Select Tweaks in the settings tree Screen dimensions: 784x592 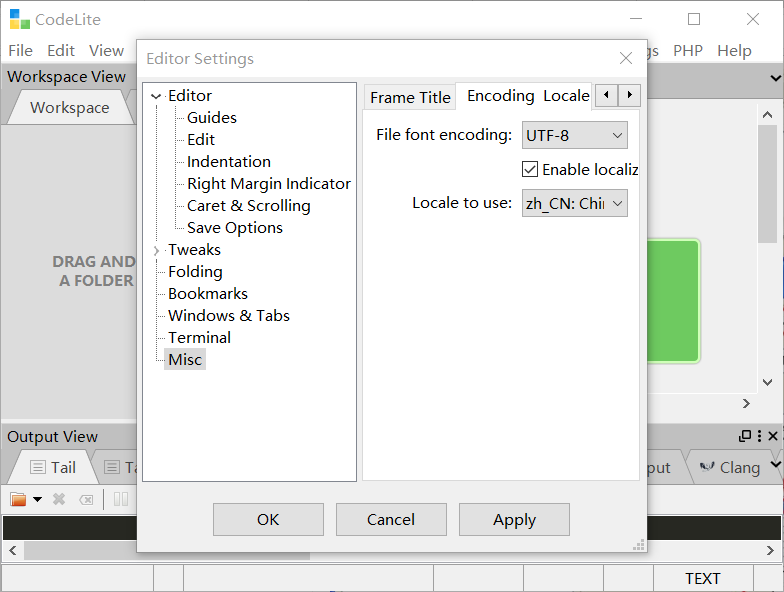tap(194, 250)
